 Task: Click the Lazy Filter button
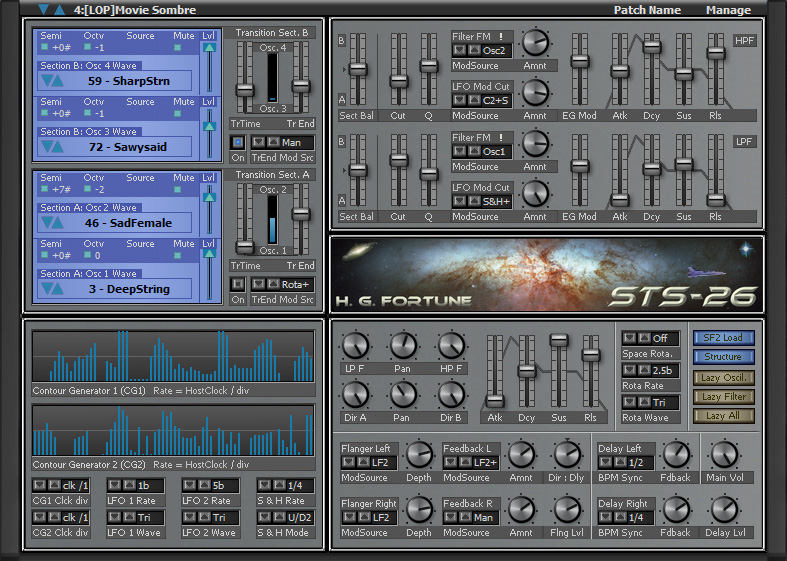coord(723,397)
